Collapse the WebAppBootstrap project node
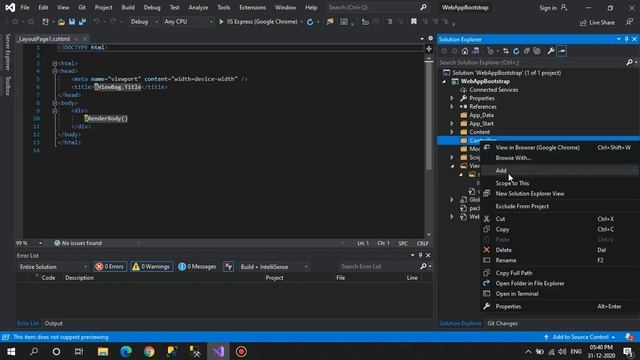The width and height of the screenshot is (640, 360). click(444, 81)
